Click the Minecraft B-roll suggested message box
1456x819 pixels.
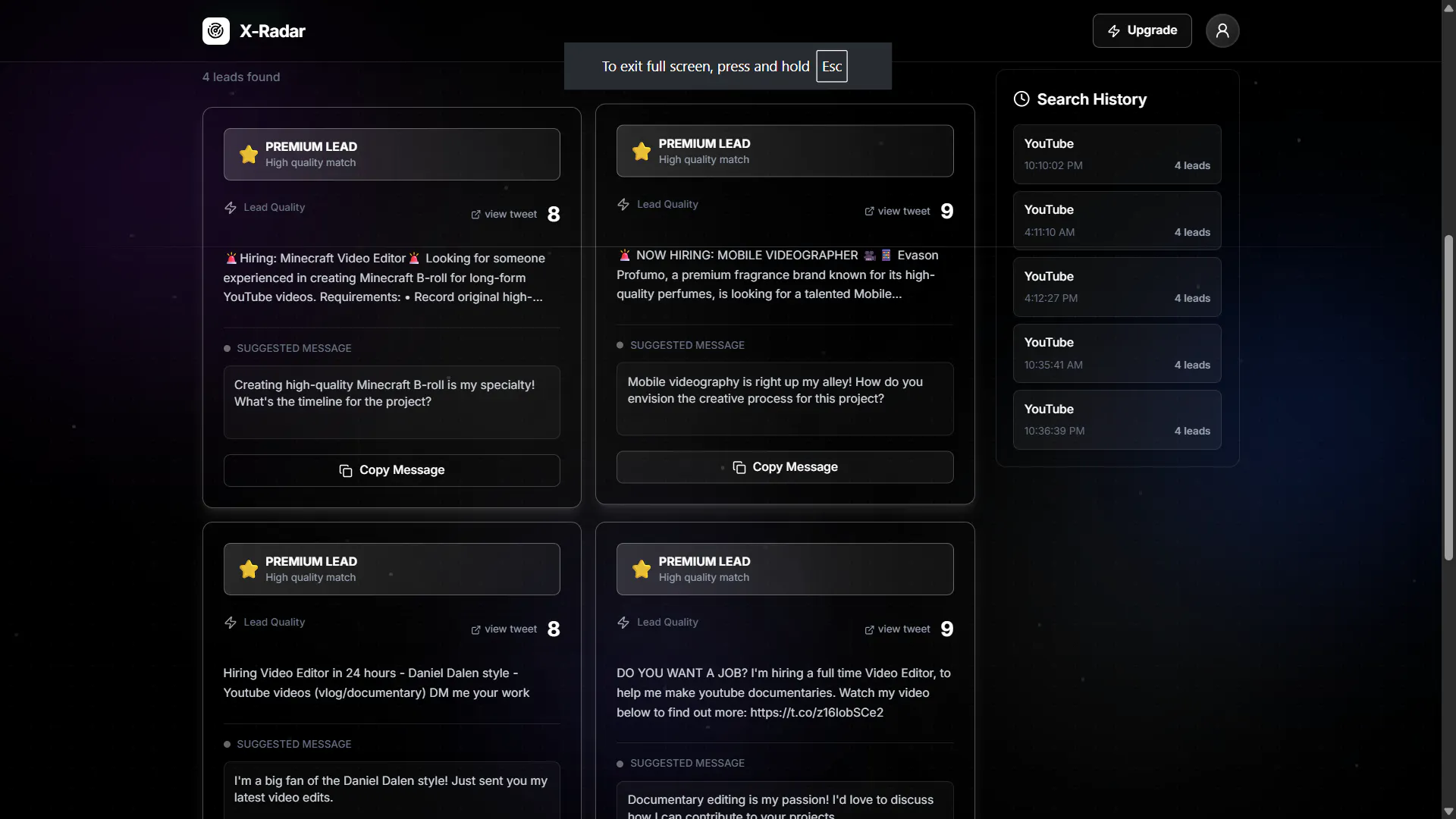click(392, 402)
